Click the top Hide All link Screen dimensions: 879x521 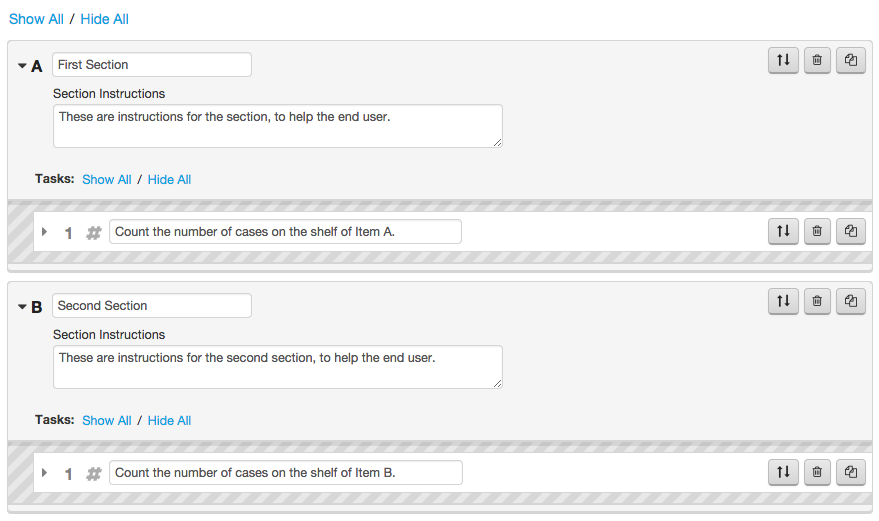[x=104, y=19]
